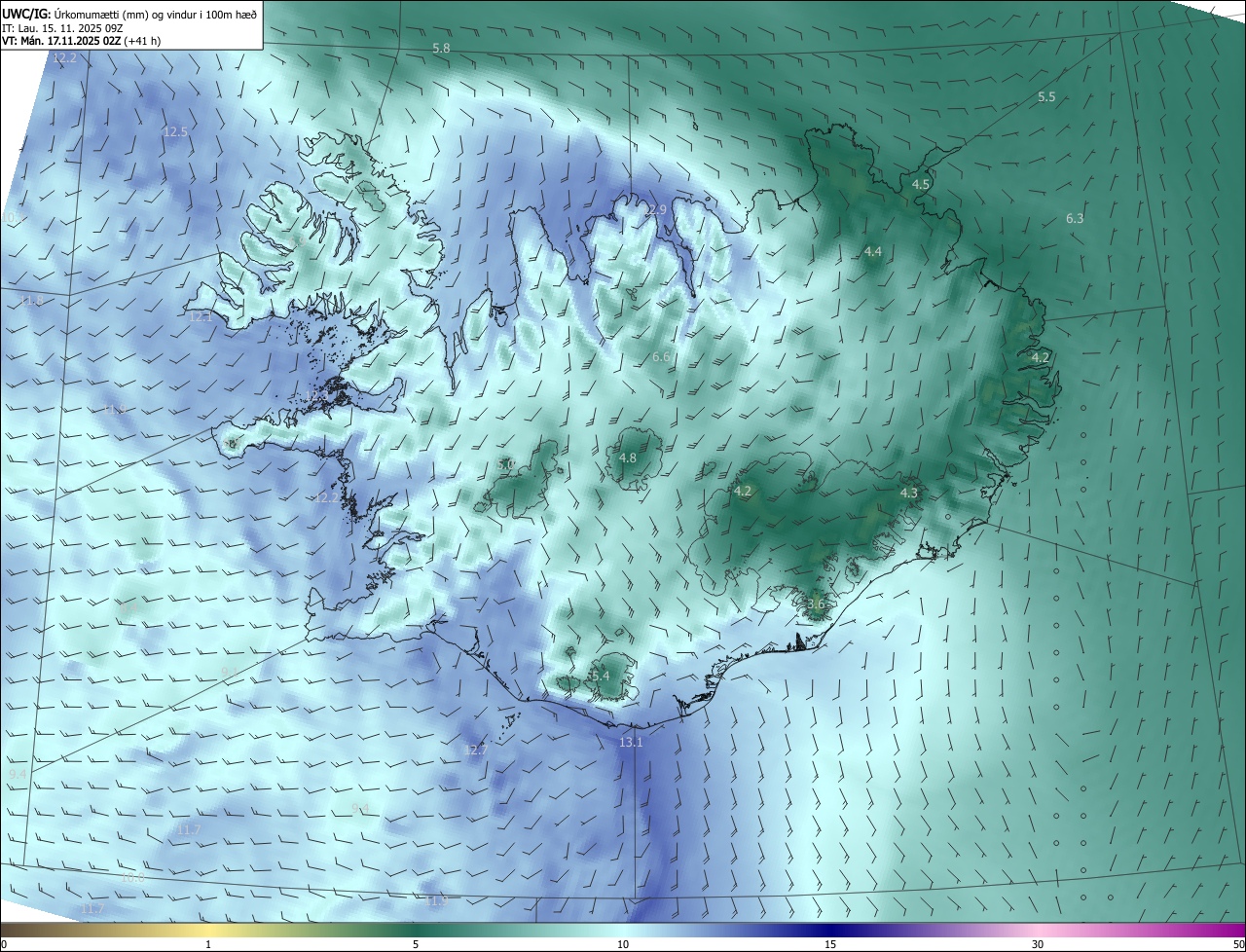This screenshot has height=952, width=1246.
Task: Click the 4.3 value label
Action: [908, 493]
